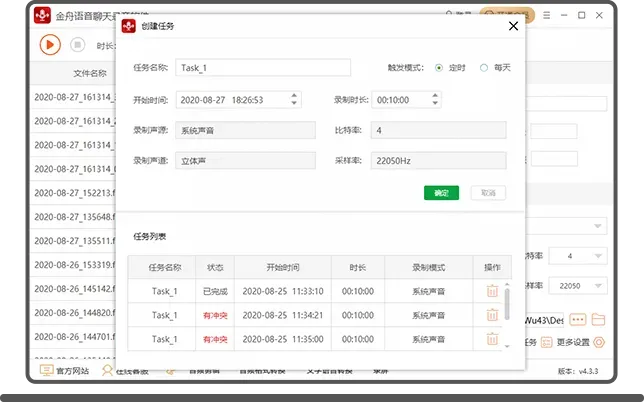
Task: Select the file 2020-08-27_135648 in main list
Action: (x=75, y=216)
